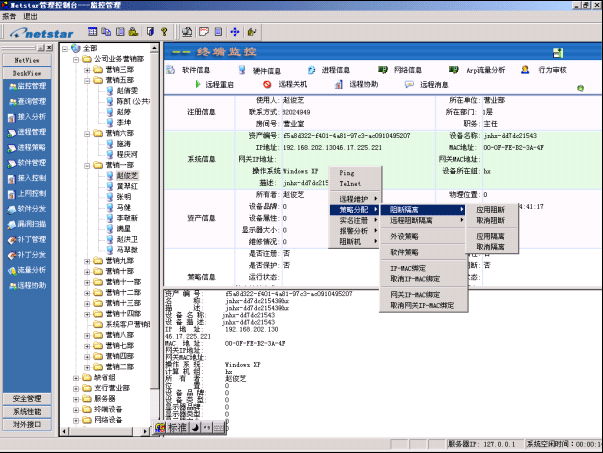Select terminal 张明 in the tree
This screenshot has width=603, height=453.
tap(124, 197)
